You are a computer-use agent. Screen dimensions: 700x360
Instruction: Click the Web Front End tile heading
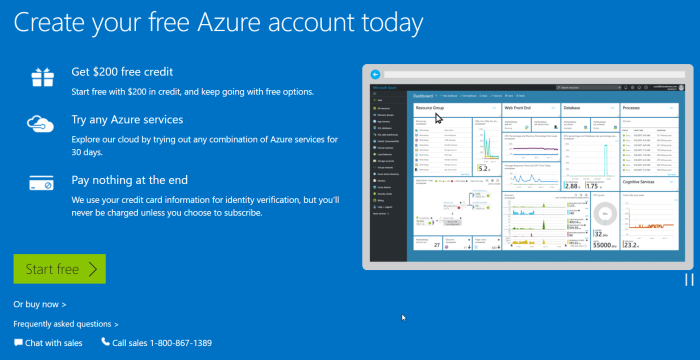pos(519,108)
